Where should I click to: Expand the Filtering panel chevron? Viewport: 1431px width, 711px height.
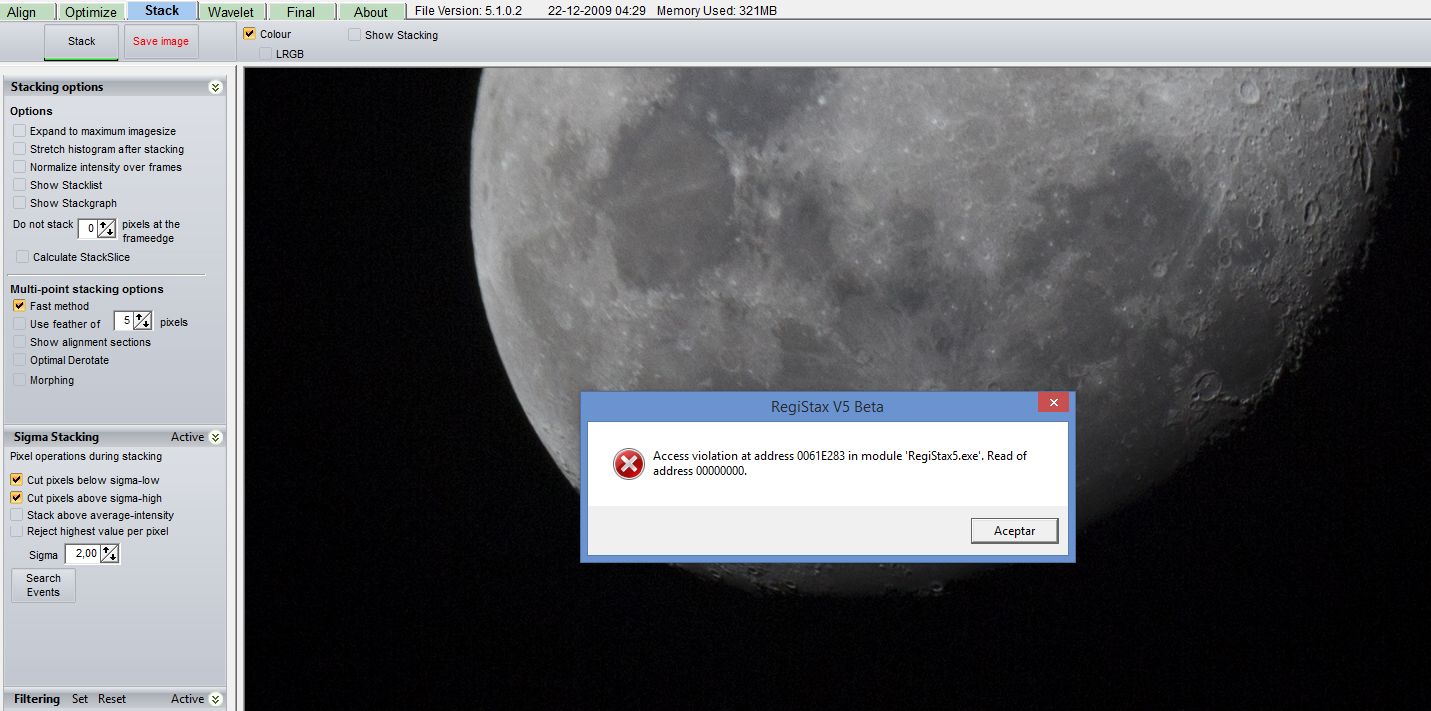215,699
